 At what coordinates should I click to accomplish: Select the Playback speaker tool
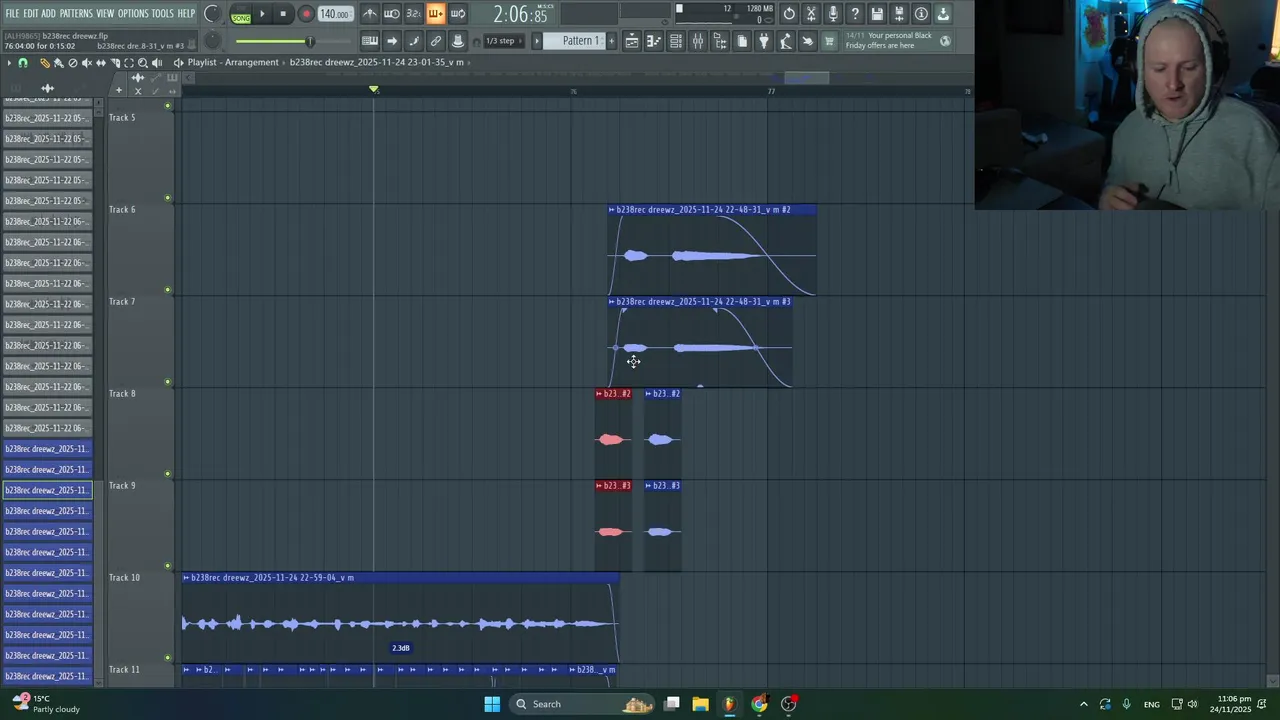click(x=157, y=63)
